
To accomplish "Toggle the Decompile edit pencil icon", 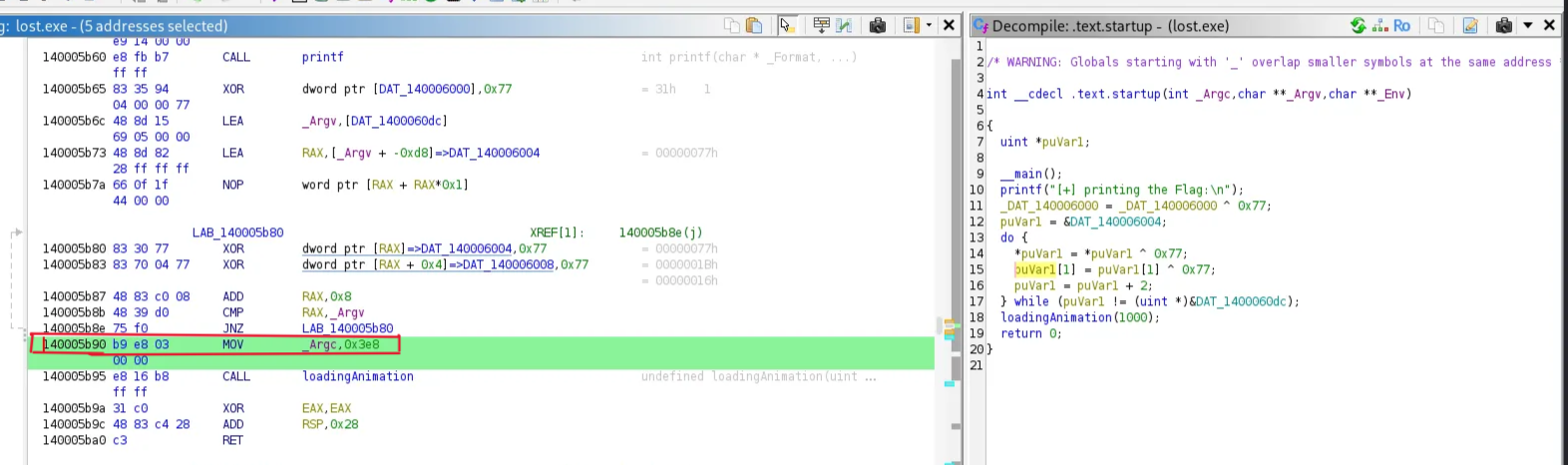I will pos(1470,25).
